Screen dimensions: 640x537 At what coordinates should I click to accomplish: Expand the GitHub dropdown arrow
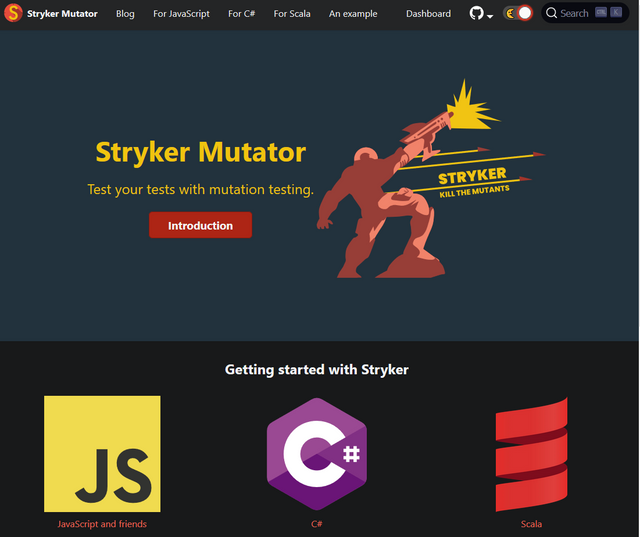(490, 16)
